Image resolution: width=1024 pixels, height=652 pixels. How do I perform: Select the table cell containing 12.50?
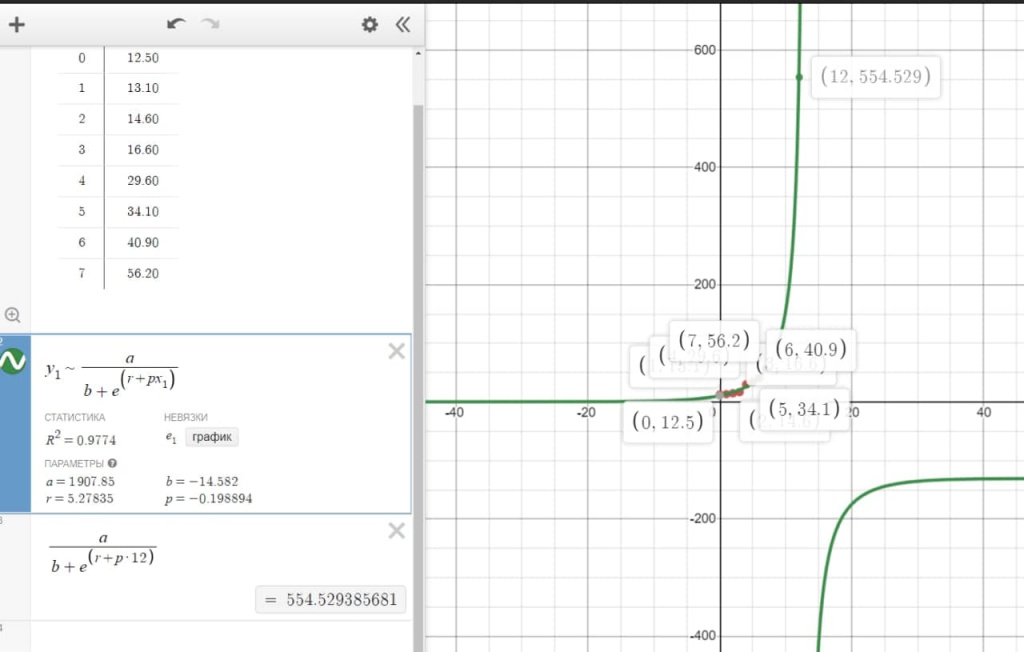143,58
